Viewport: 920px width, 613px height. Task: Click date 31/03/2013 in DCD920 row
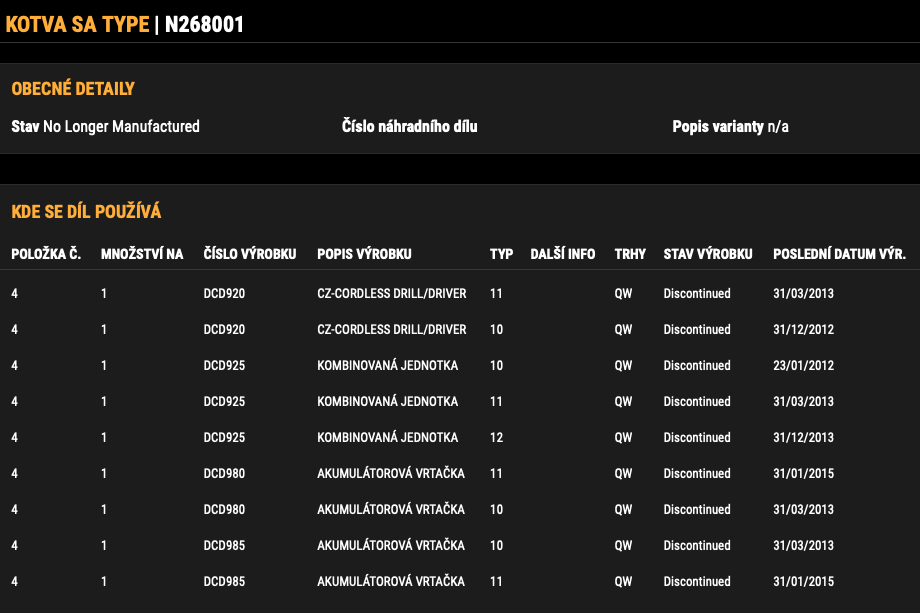point(803,293)
